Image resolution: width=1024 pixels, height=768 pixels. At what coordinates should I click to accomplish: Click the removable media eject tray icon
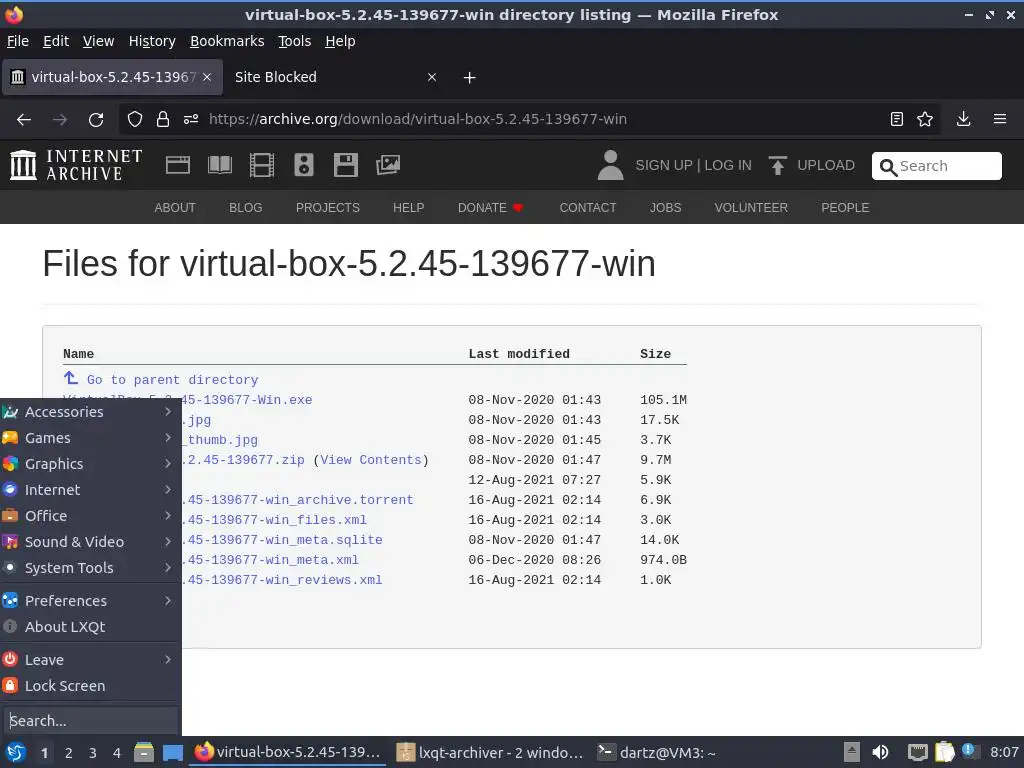pyautogui.click(x=852, y=752)
